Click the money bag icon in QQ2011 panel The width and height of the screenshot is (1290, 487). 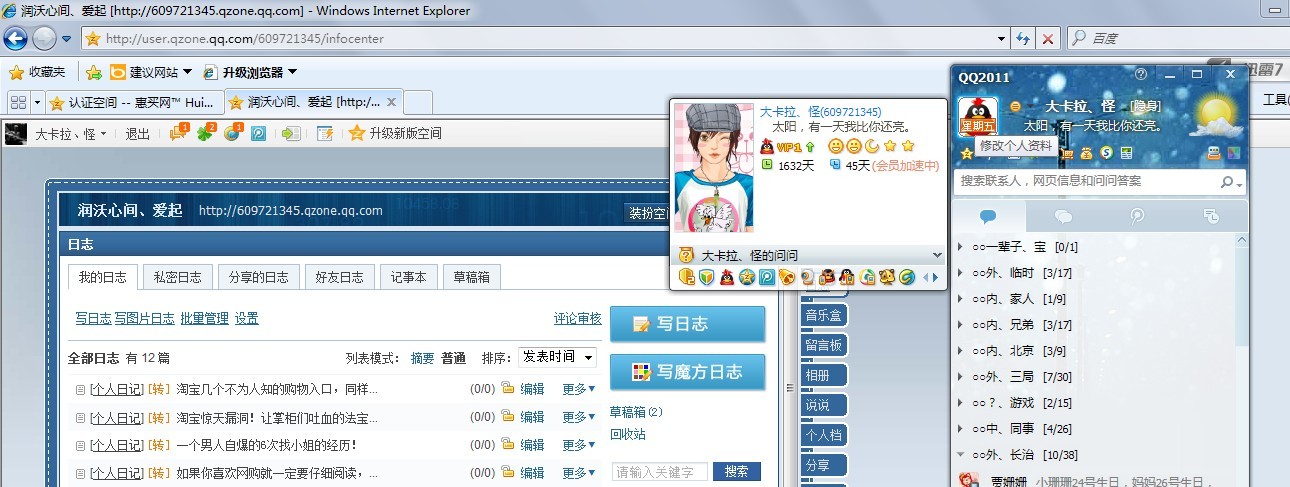tap(1087, 153)
